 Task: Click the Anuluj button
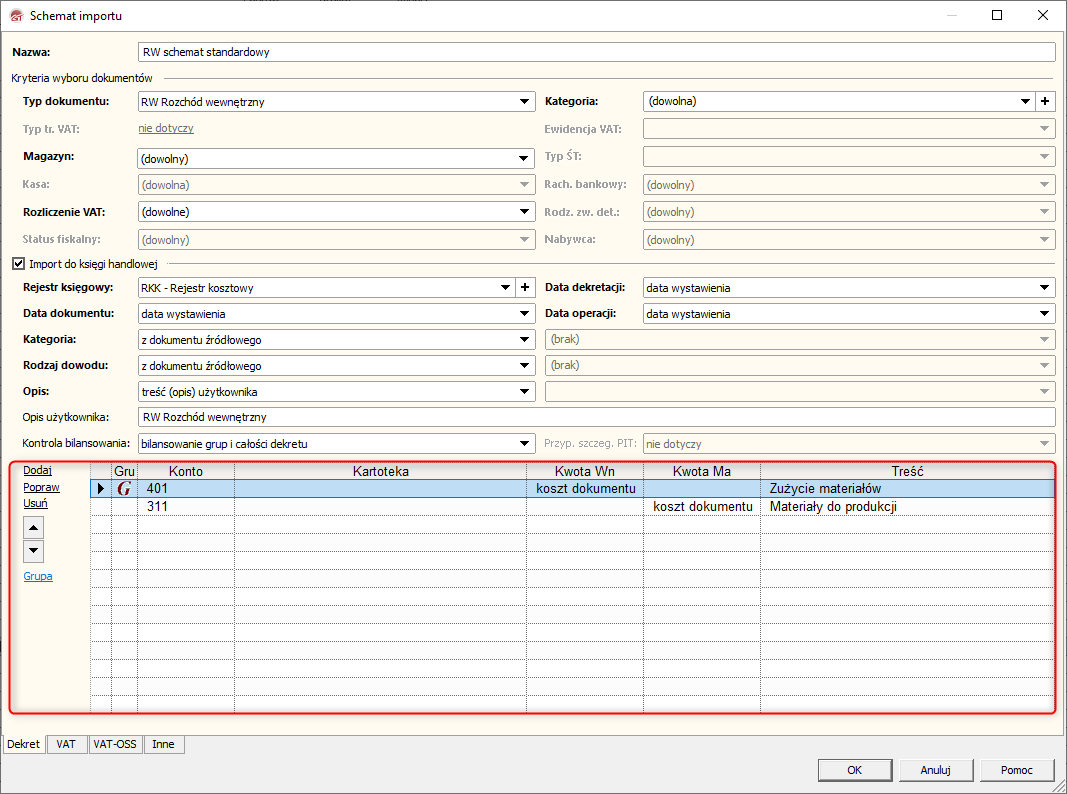[936, 770]
